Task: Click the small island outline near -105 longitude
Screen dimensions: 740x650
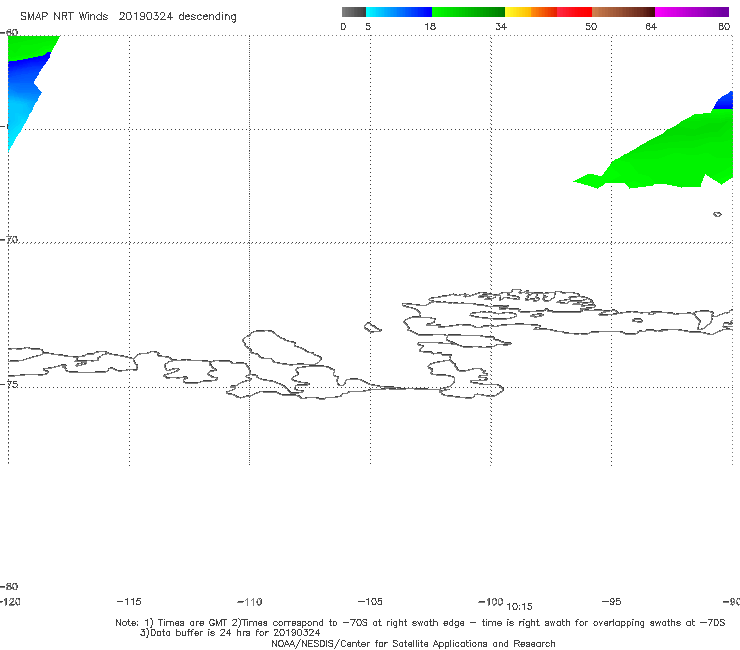Action: (373, 327)
